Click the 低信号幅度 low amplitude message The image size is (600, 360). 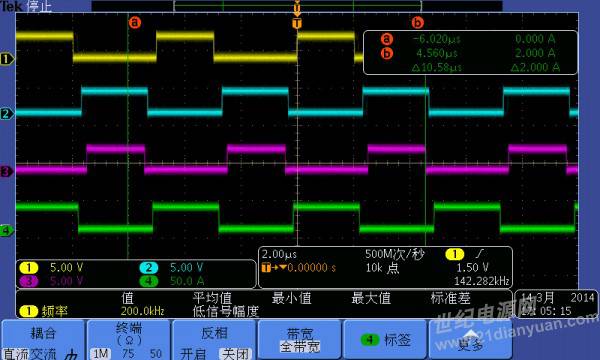(x=226, y=311)
